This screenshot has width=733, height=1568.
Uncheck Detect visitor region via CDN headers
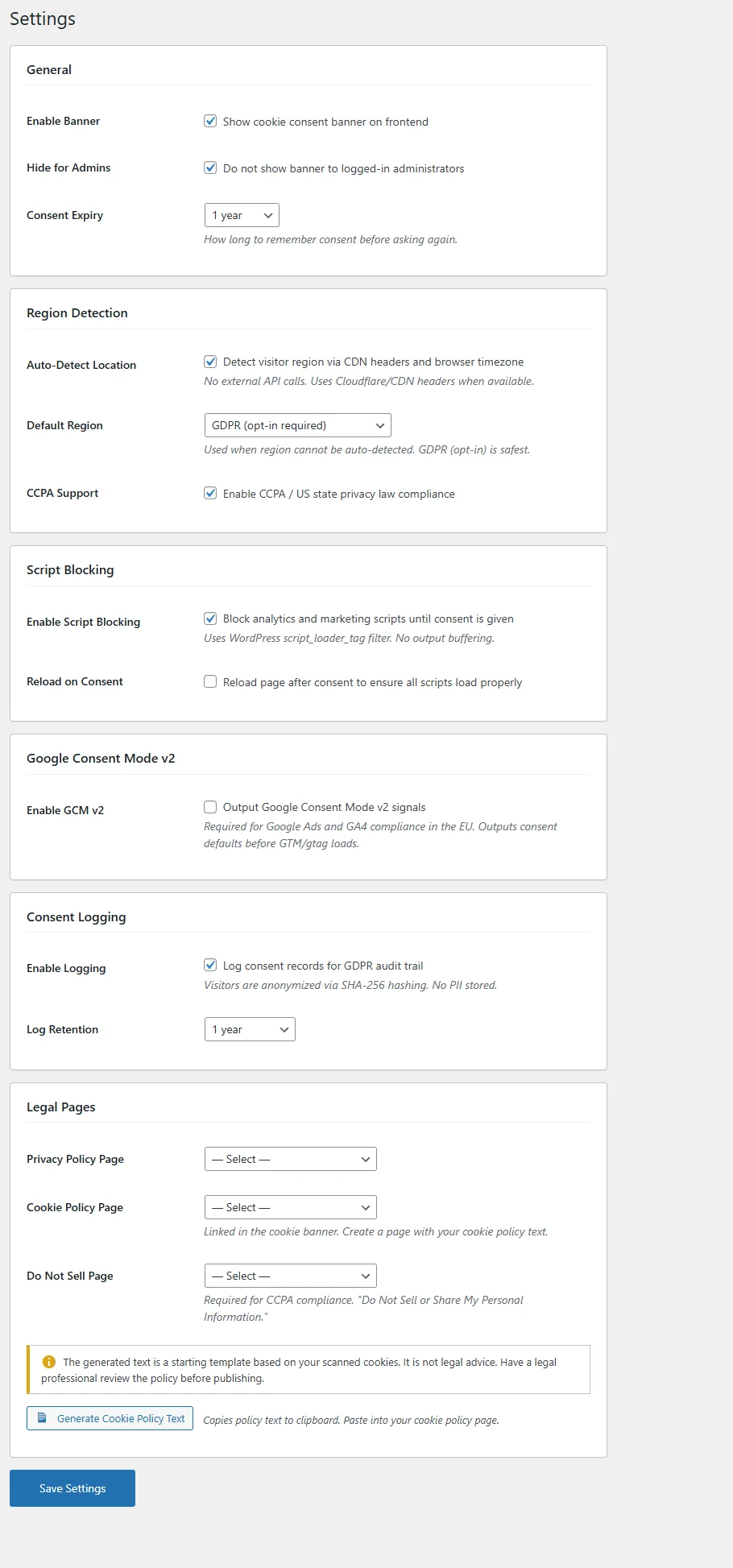[x=210, y=361]
